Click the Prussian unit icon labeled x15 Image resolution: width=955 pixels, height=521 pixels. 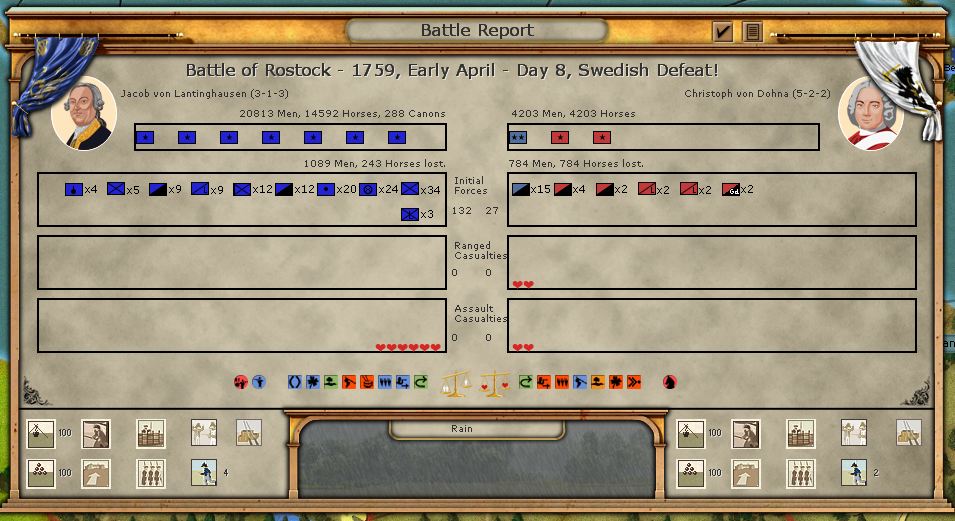pyautogui.click(x=520, y=189)
